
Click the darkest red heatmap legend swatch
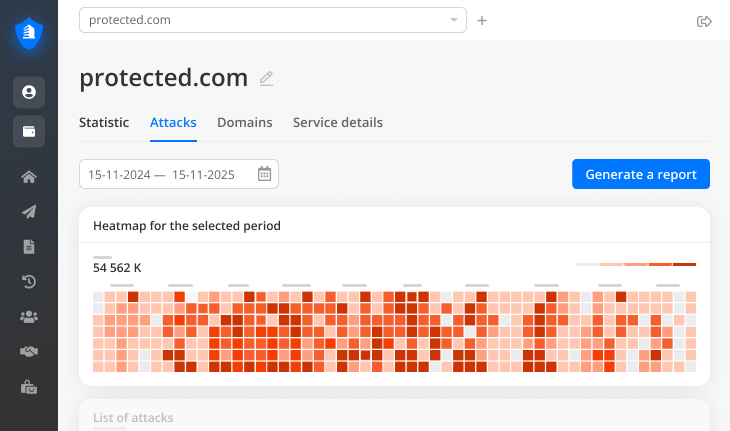(684, 265)
